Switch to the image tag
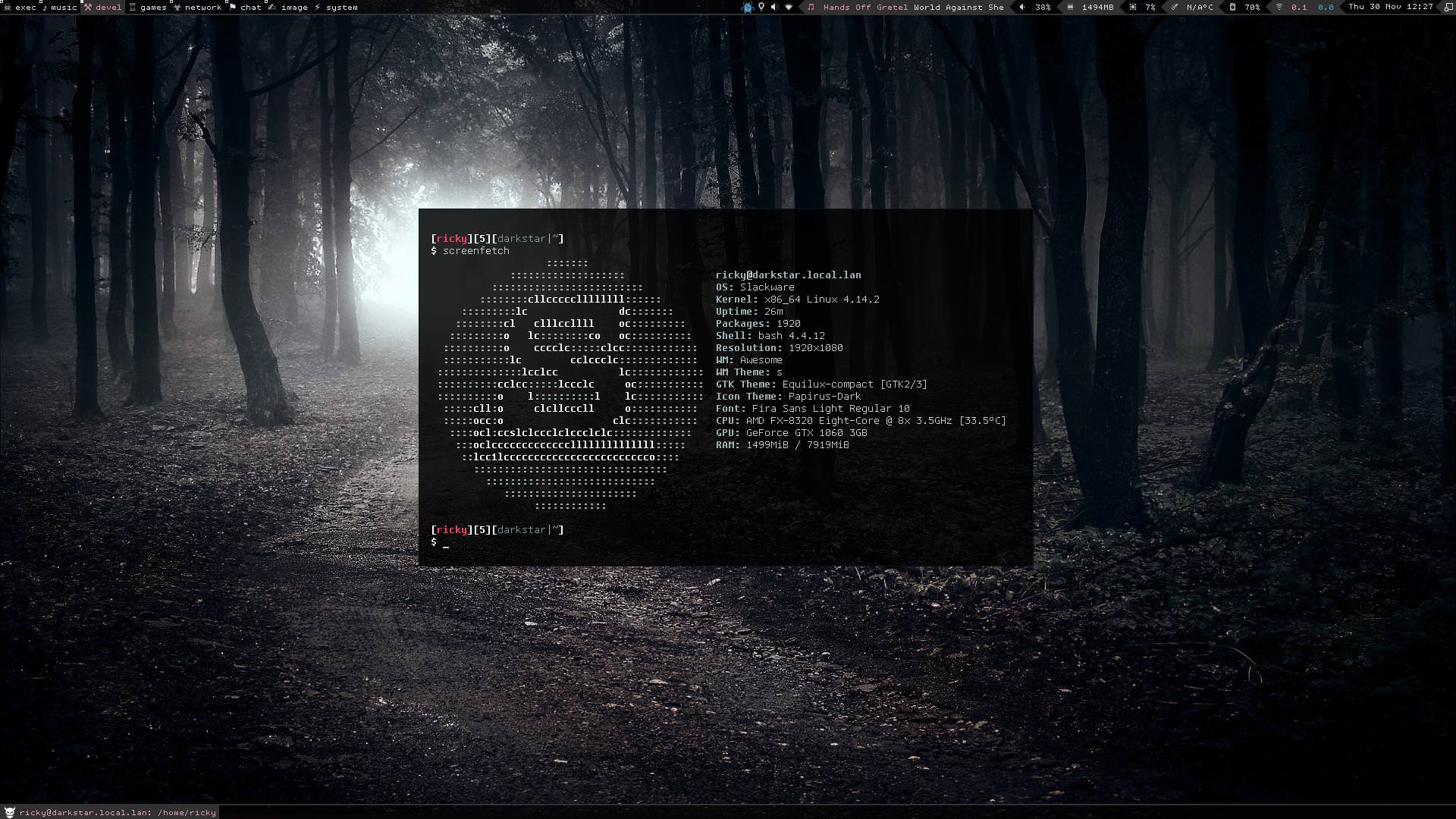The height and width of the screenshot is (819, 1456). point(295,7)
